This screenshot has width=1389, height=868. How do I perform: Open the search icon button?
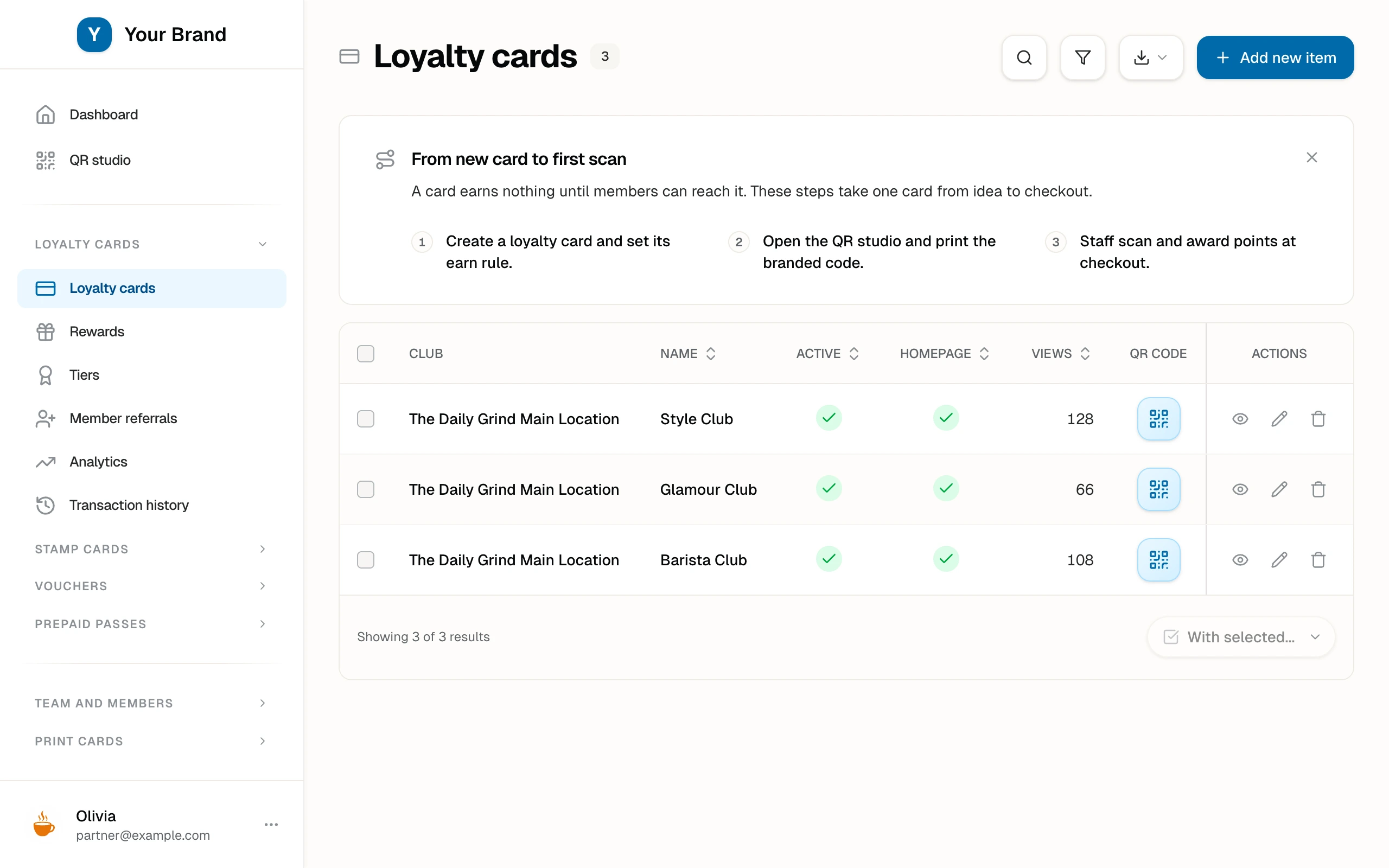click(x=1024, y=58)
